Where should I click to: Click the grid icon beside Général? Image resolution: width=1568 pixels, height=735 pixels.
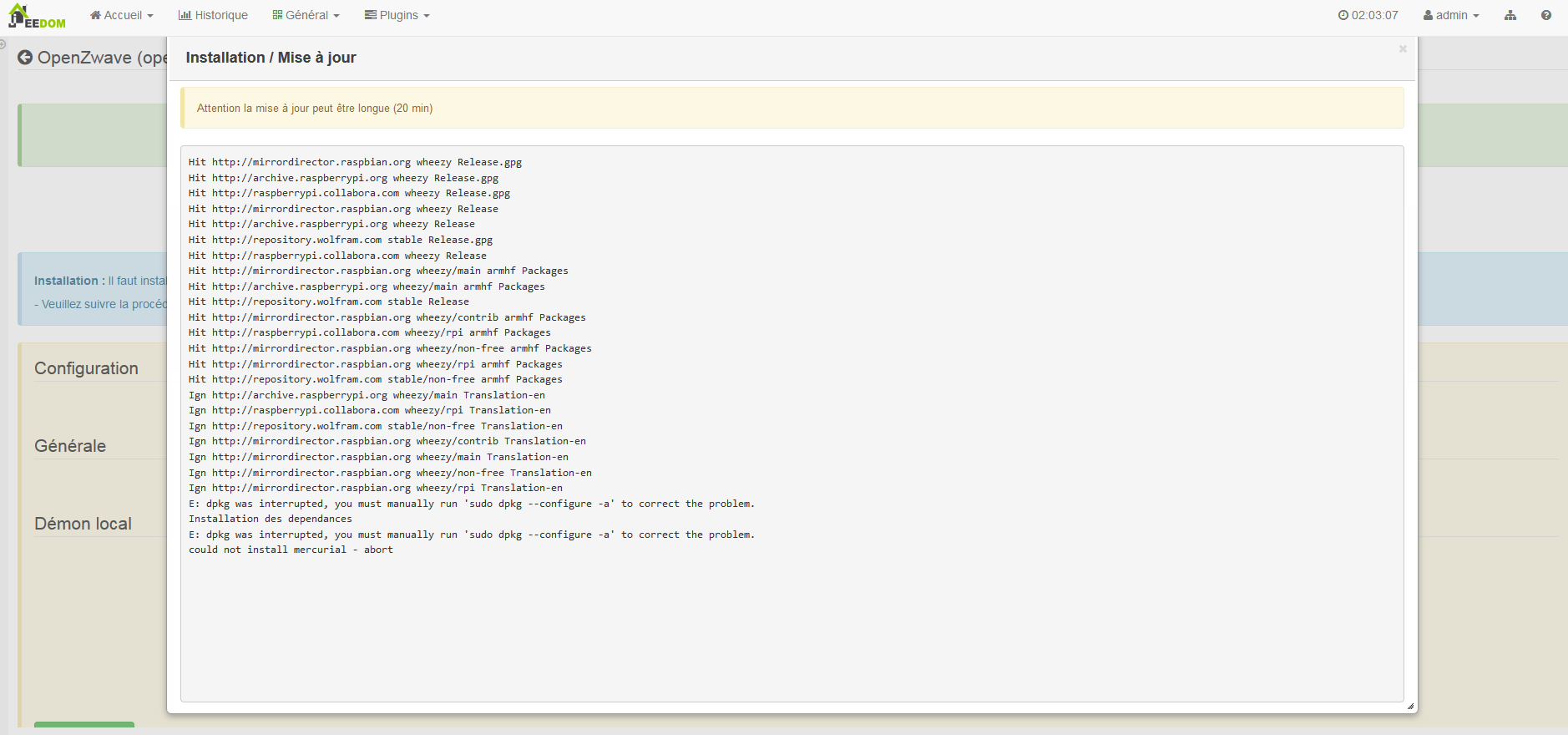(277, 15)
